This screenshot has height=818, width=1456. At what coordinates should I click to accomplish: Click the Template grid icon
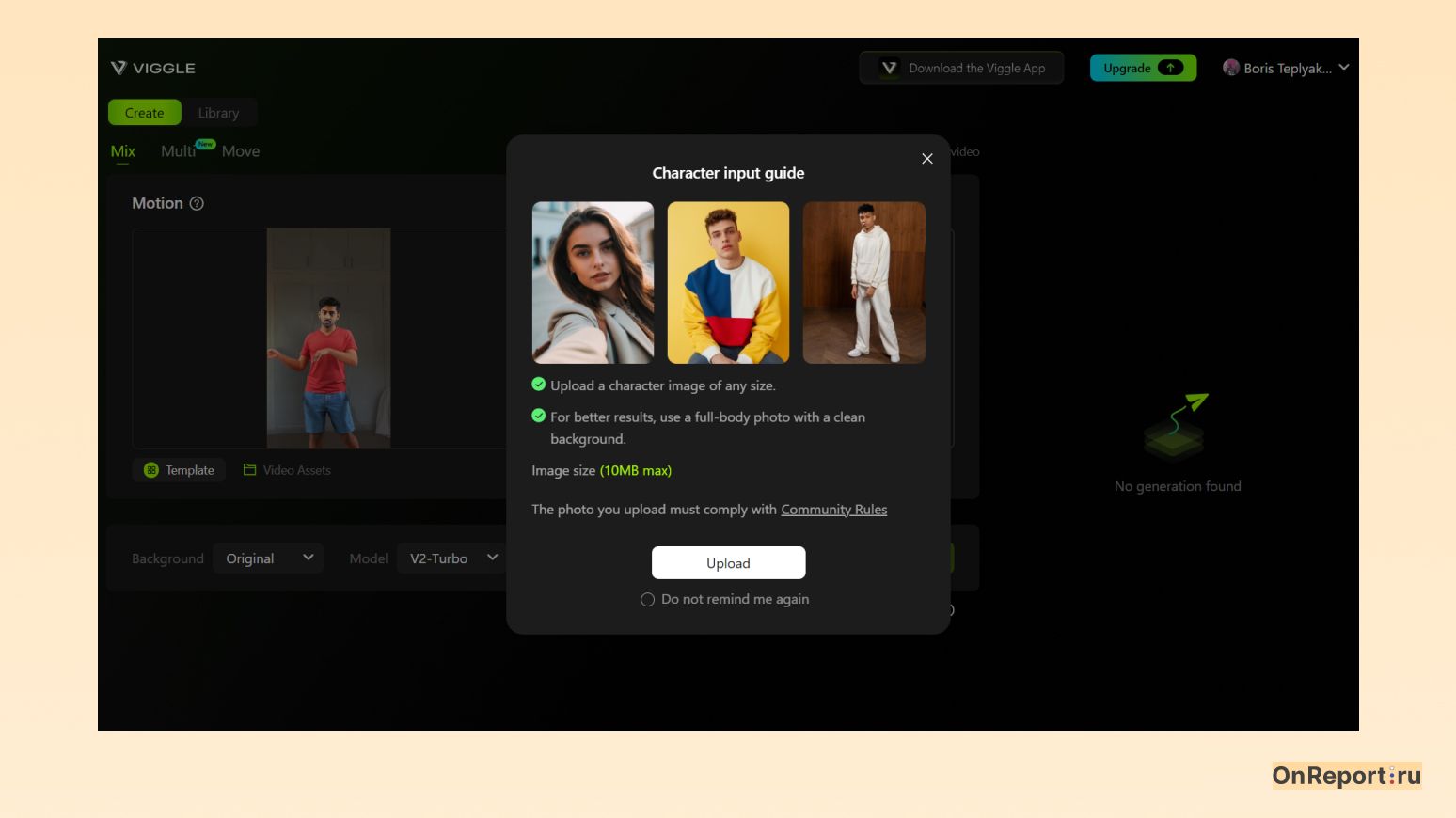tap(151, 470)
